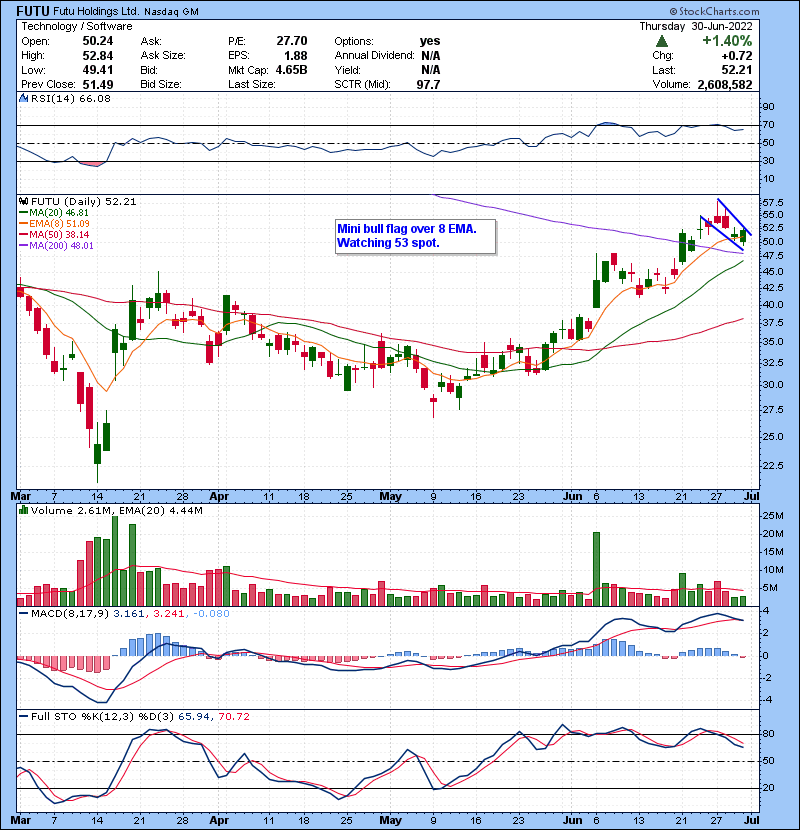Click the Mkt Cap value 4.65B
The width and height of the screenshot is (800, 830).
[x=291, y=70]
